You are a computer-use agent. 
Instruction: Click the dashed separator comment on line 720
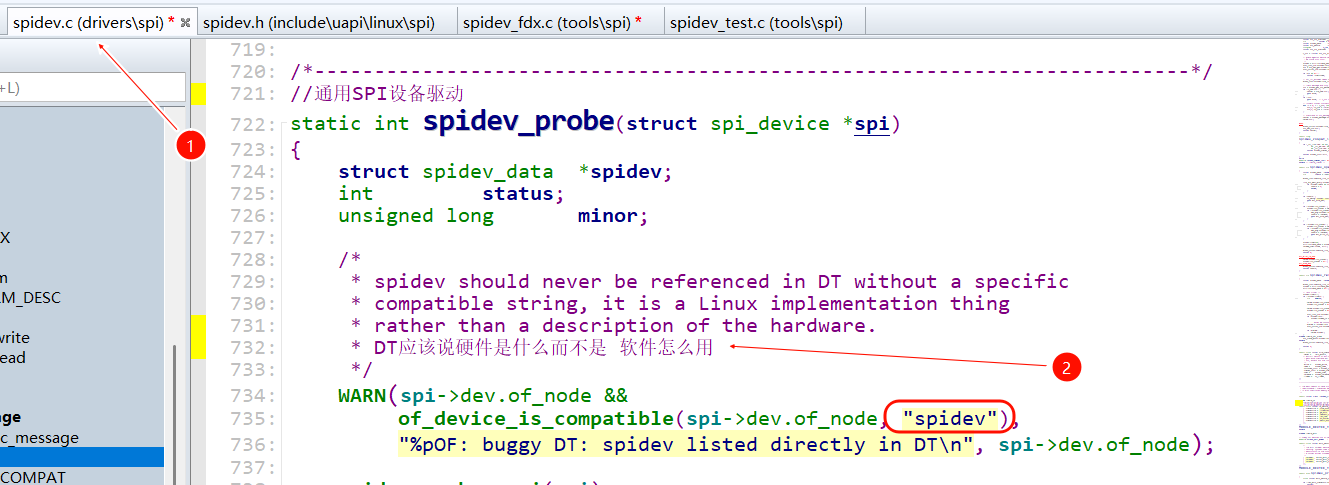[751, 72]
